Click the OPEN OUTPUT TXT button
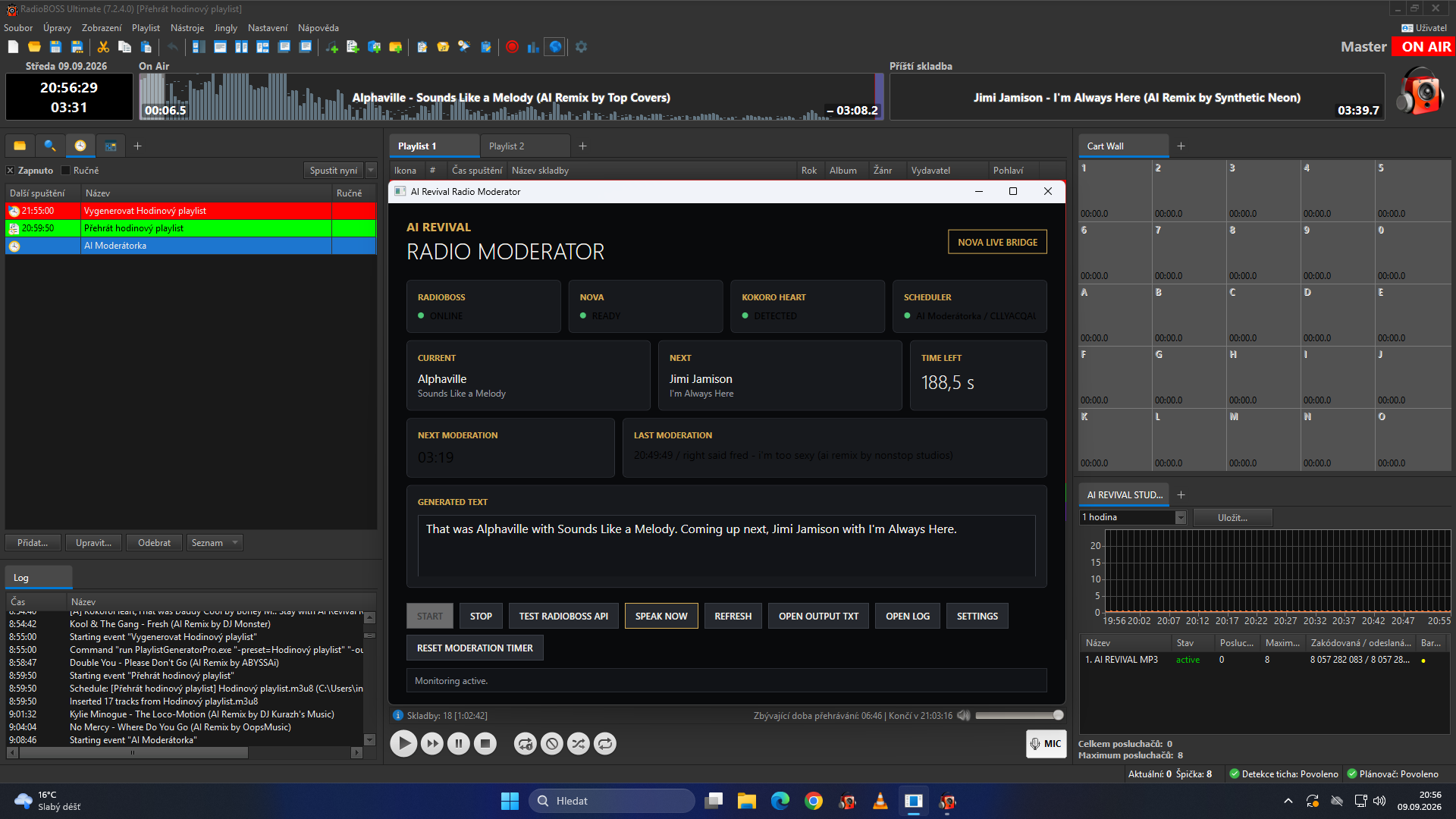The width and height of the screenshot is (1456, 819). [x=818, y=617]
